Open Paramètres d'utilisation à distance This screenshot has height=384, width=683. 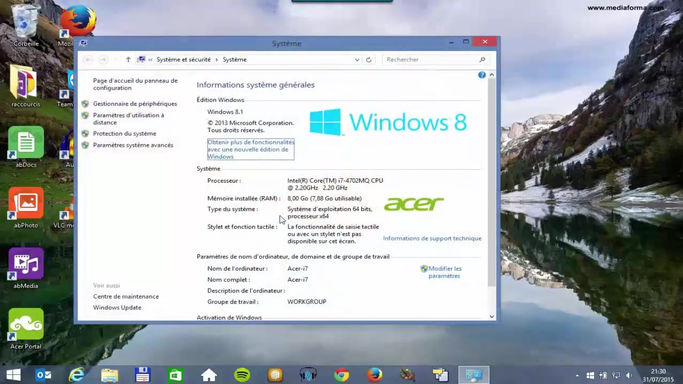pyautogui.click(x=128, y=119)
